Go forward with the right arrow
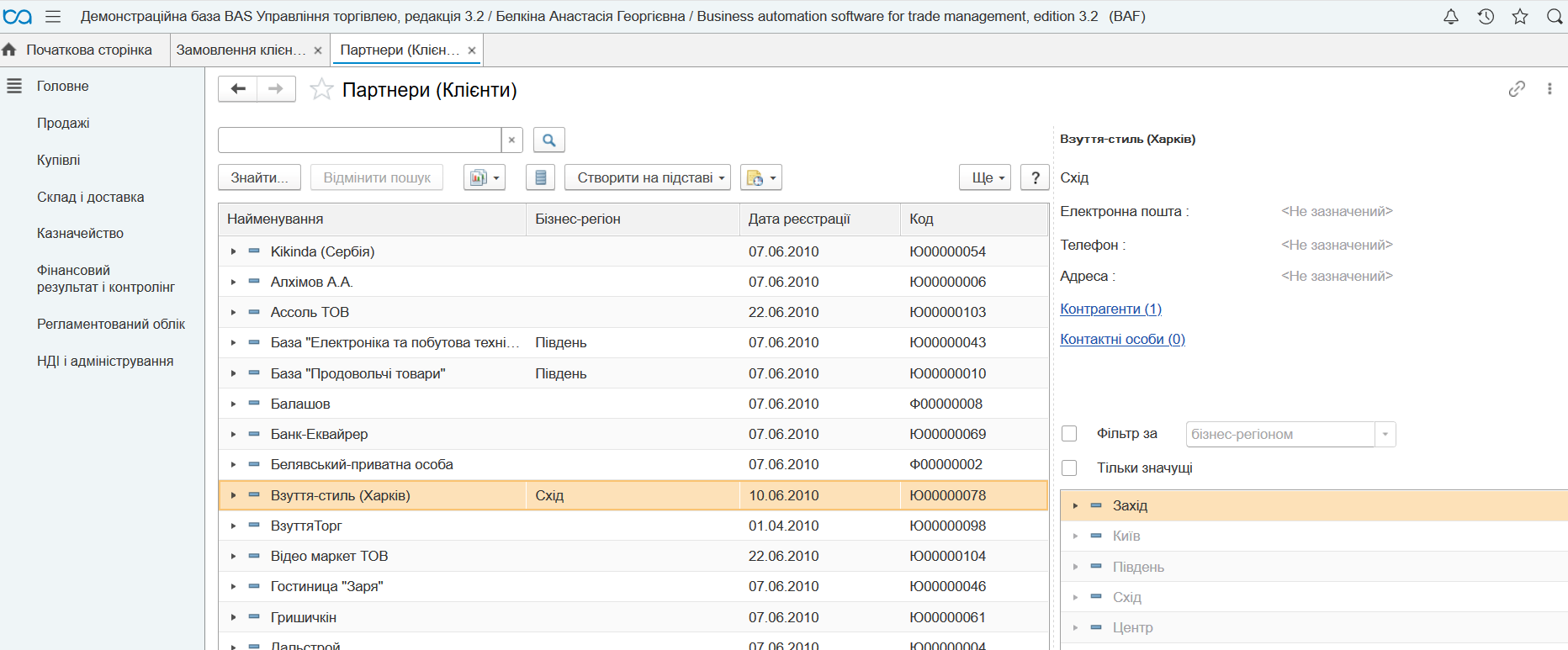 tap(276, 89)
